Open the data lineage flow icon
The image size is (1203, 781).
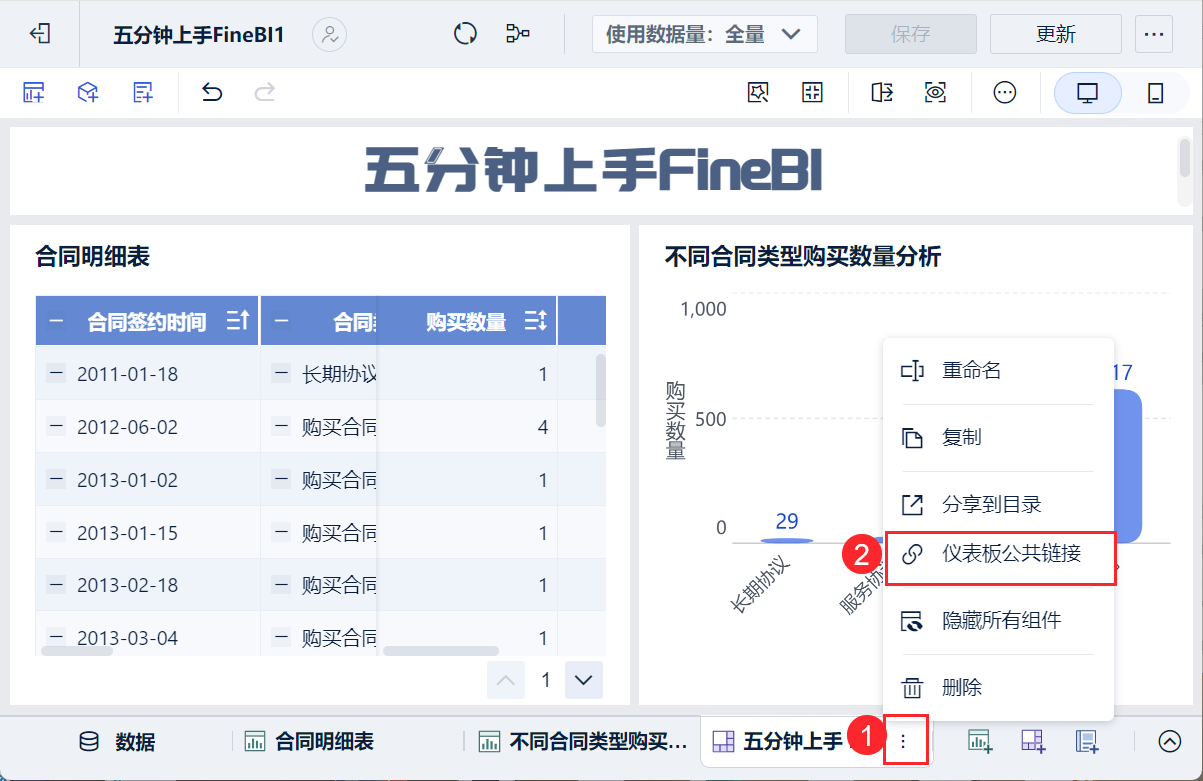pyautogui.click(x=518, y=34)
